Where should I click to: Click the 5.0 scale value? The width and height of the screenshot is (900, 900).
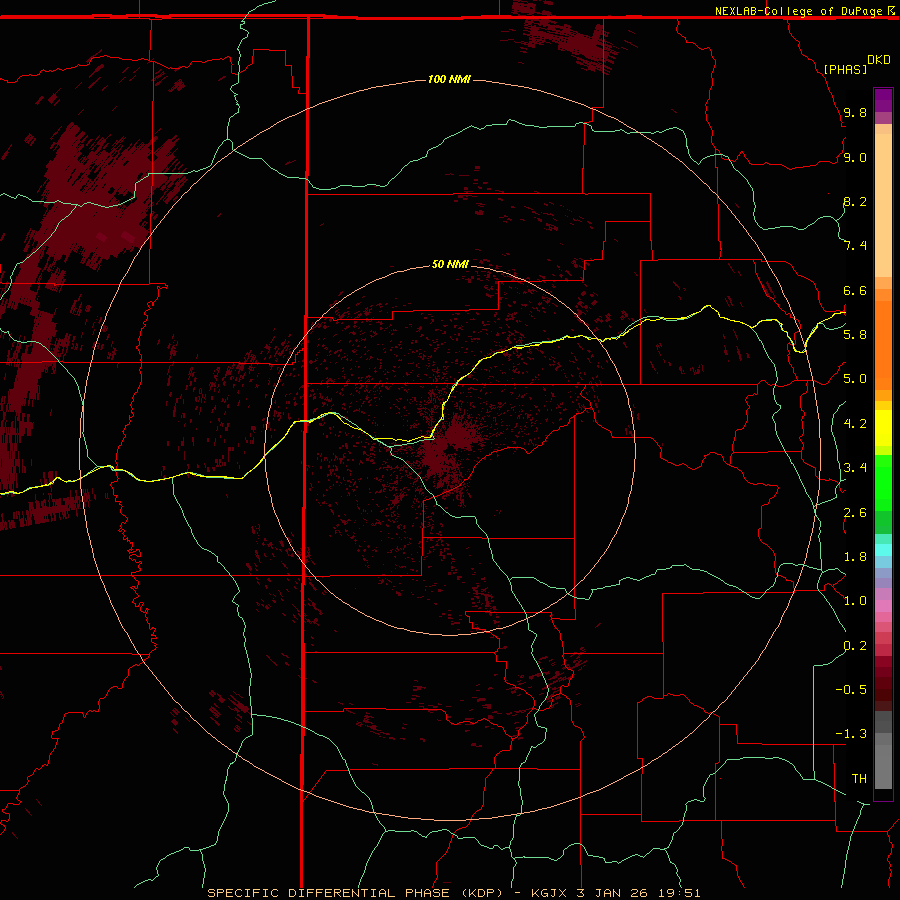coord(855,379)
